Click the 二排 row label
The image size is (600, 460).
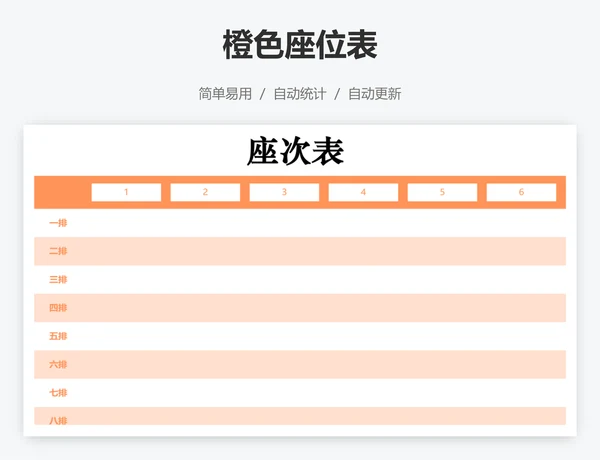point(58,251)
